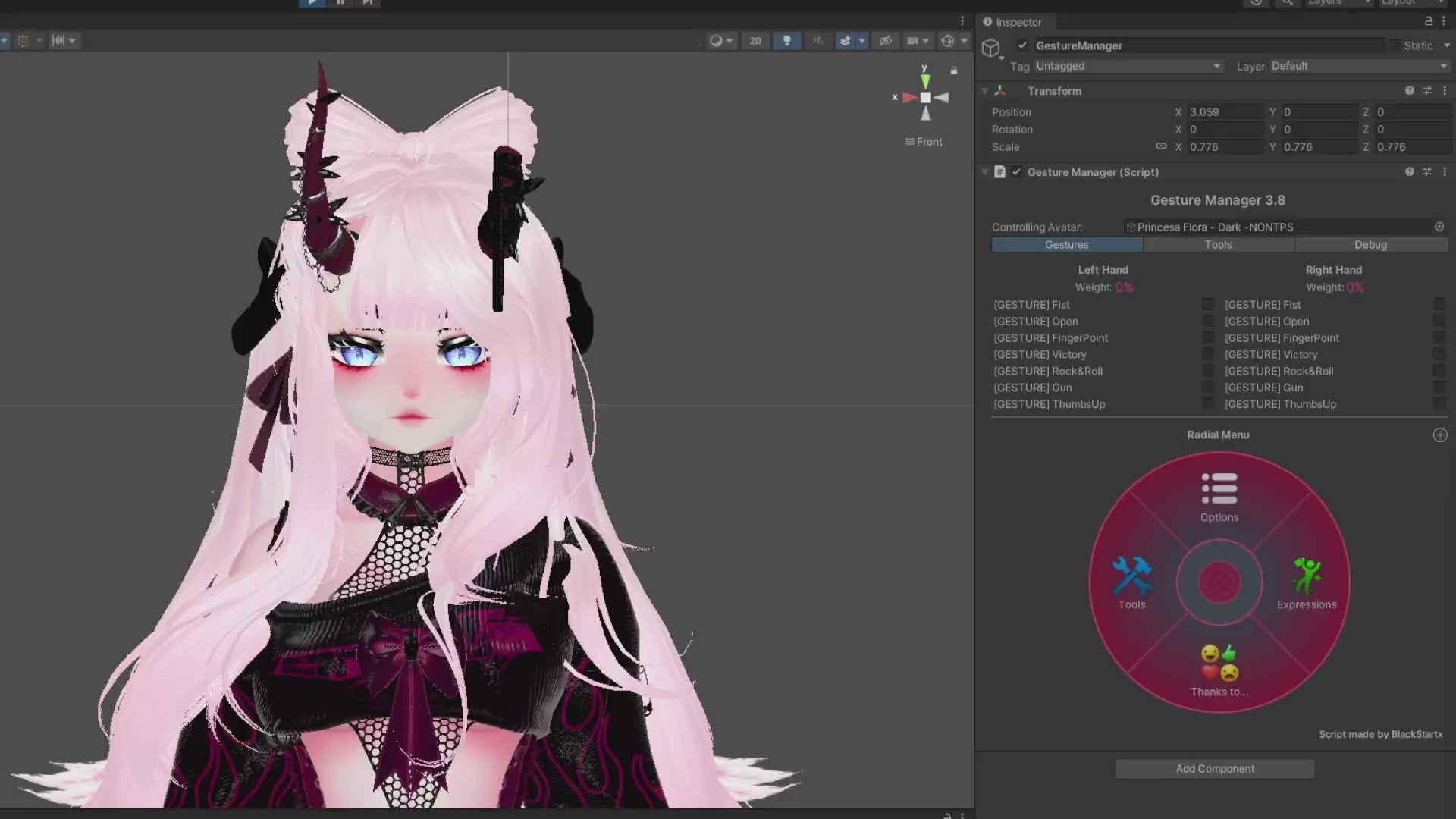Open Expressions in the radial menu

pos(1306,582)
